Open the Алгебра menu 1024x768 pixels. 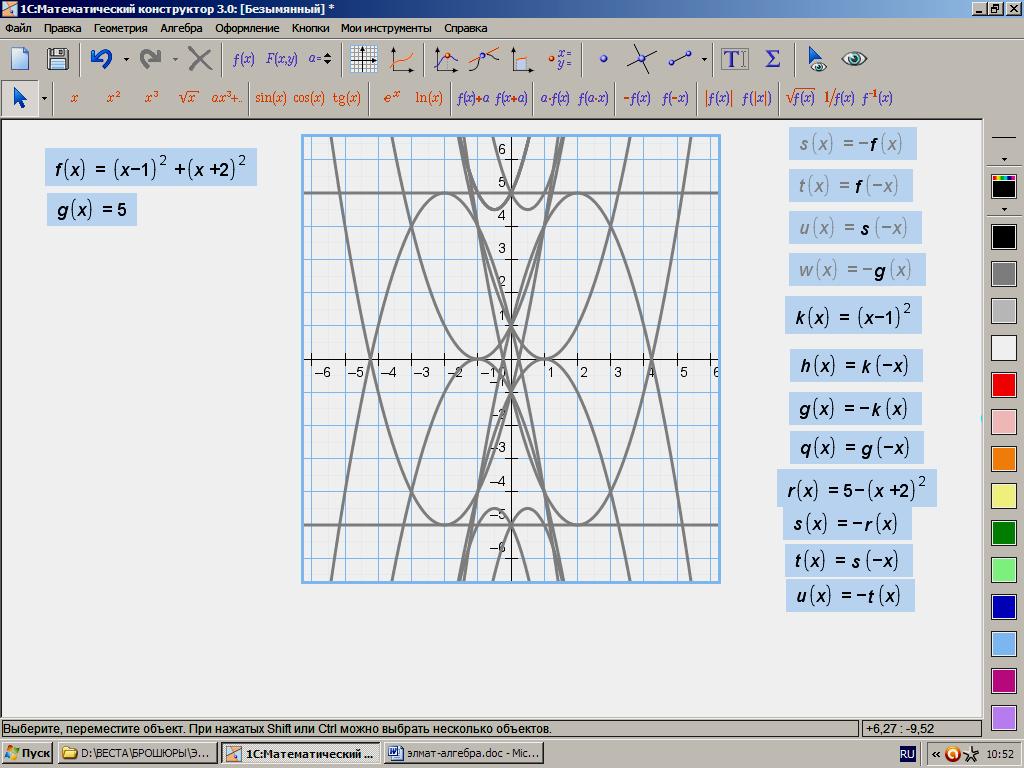point(182,28)
